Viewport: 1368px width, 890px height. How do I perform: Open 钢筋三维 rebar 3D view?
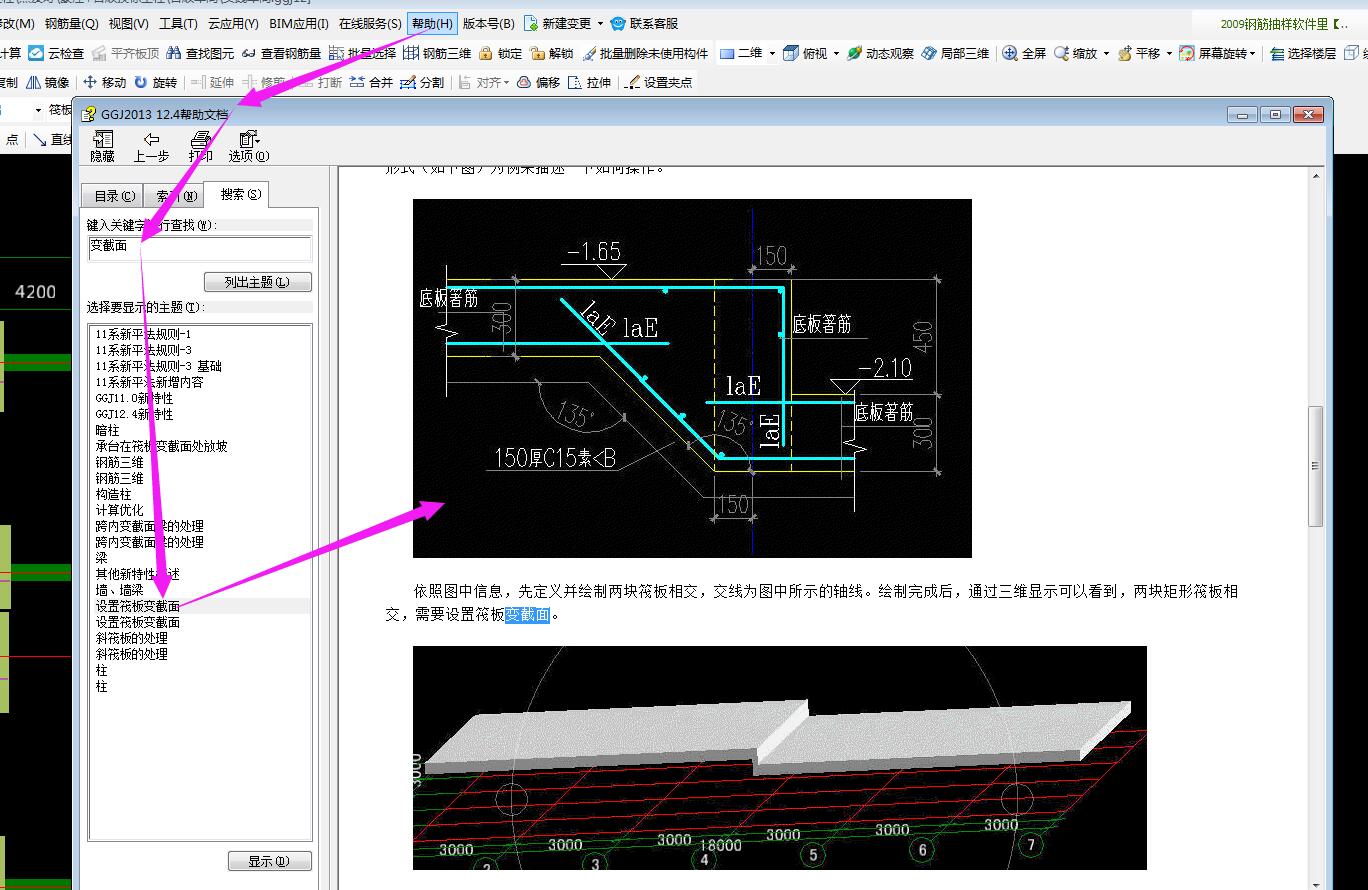[437, 53]
